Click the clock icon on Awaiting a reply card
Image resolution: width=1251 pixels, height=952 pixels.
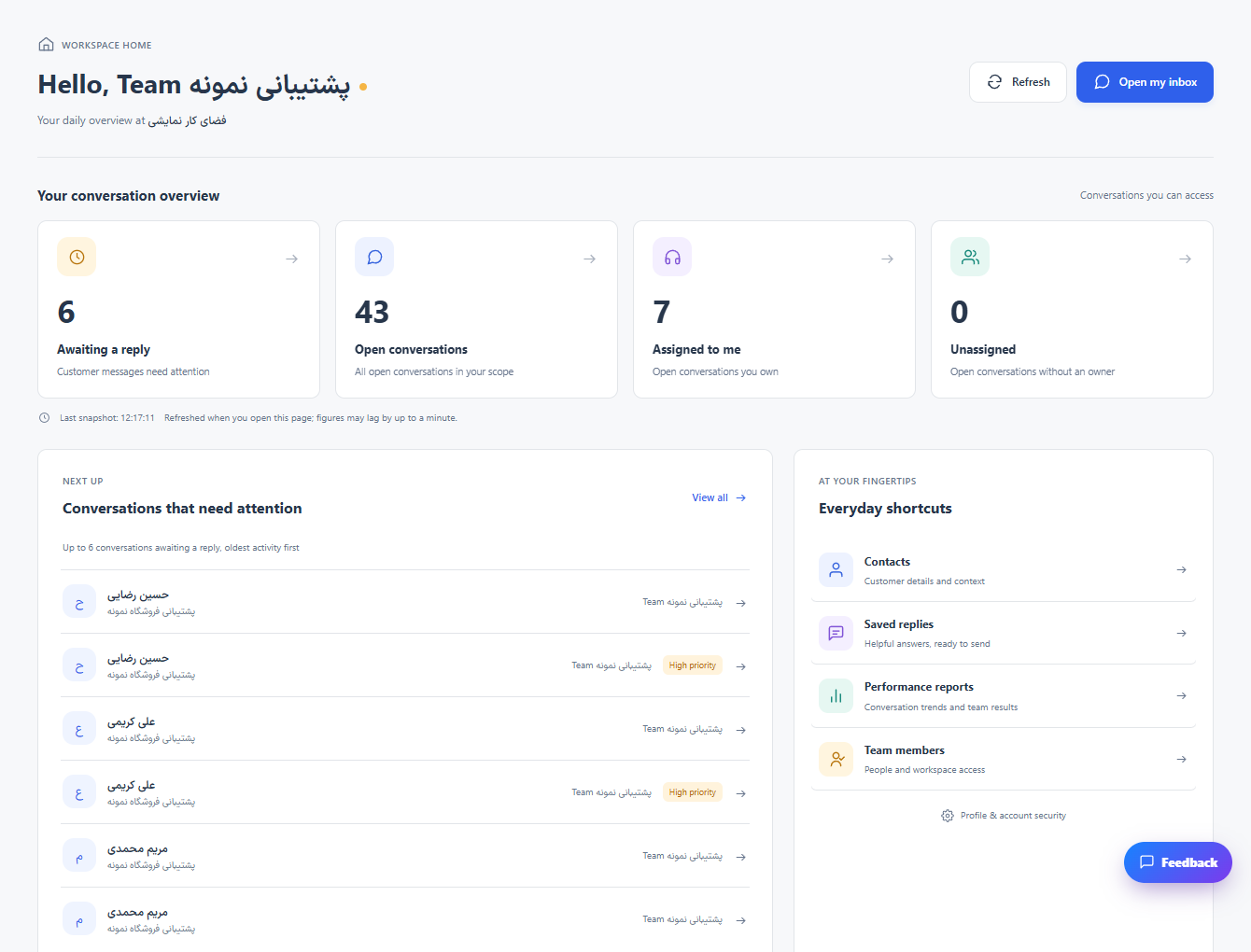(77, 257)
